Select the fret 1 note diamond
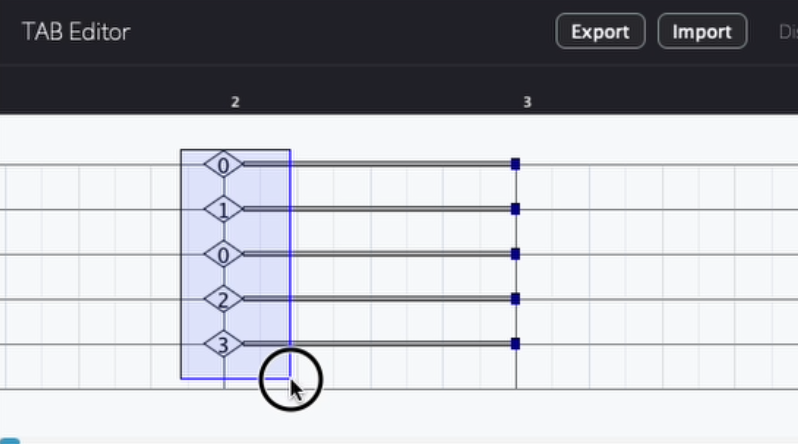 click(223, 209)
